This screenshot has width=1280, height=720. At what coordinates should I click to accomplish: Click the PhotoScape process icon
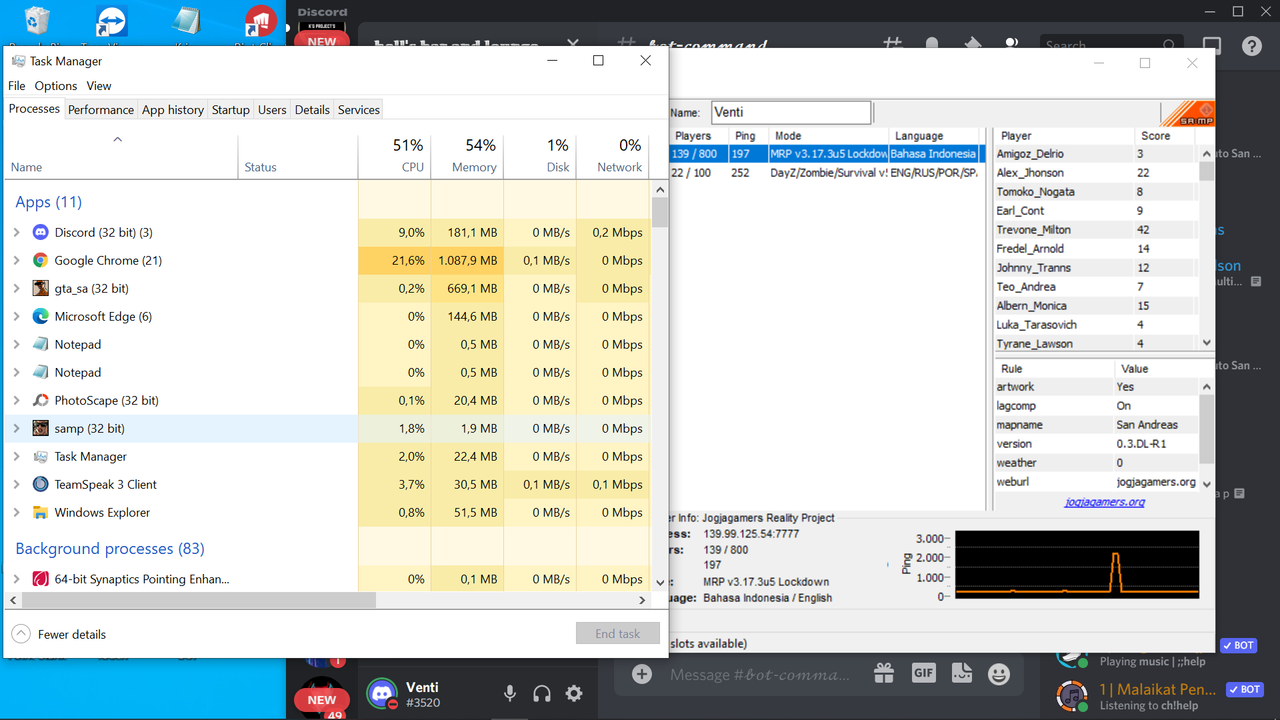click(40, 400)
